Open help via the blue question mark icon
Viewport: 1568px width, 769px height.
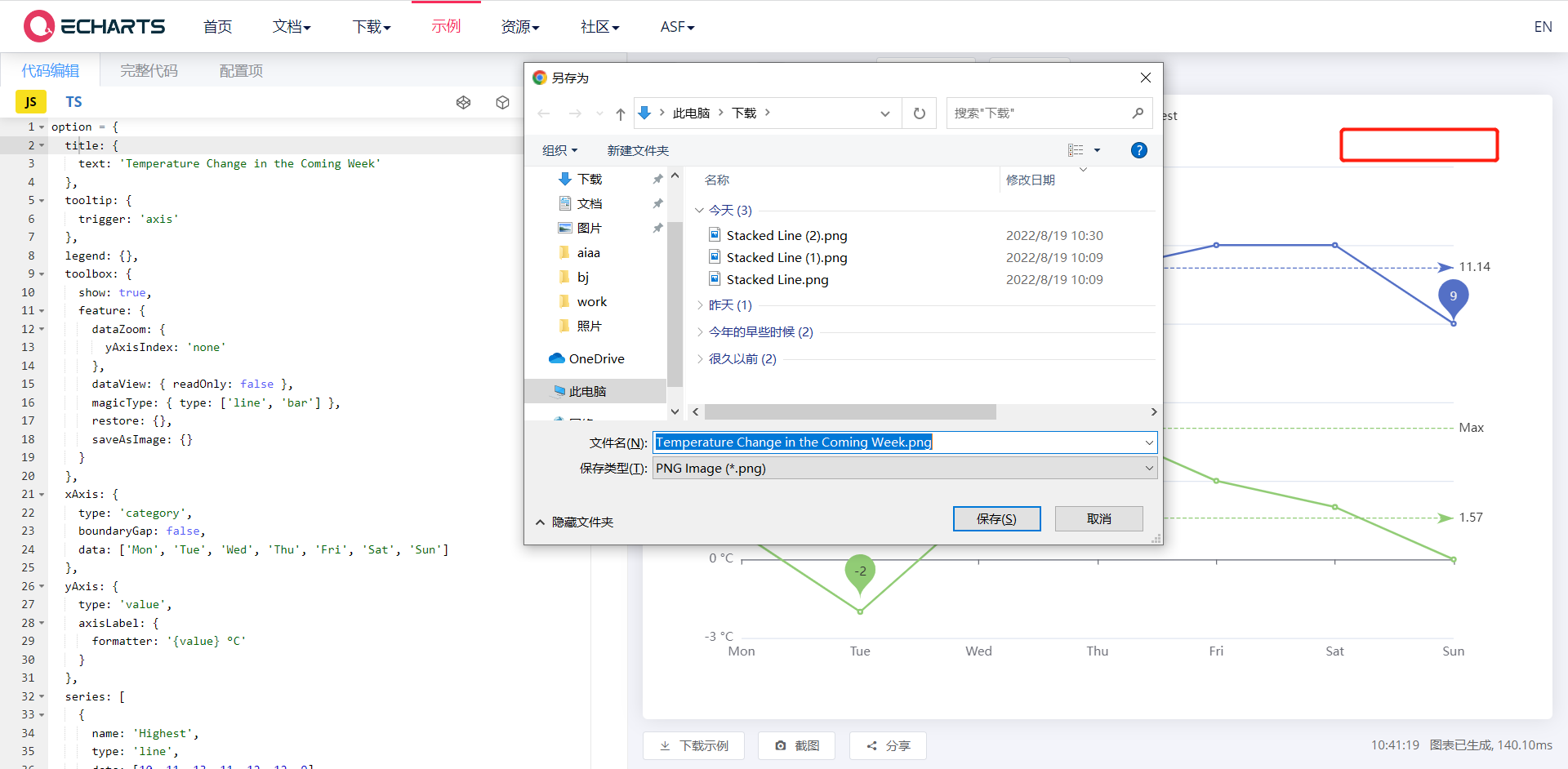(x=1138, y=150)
